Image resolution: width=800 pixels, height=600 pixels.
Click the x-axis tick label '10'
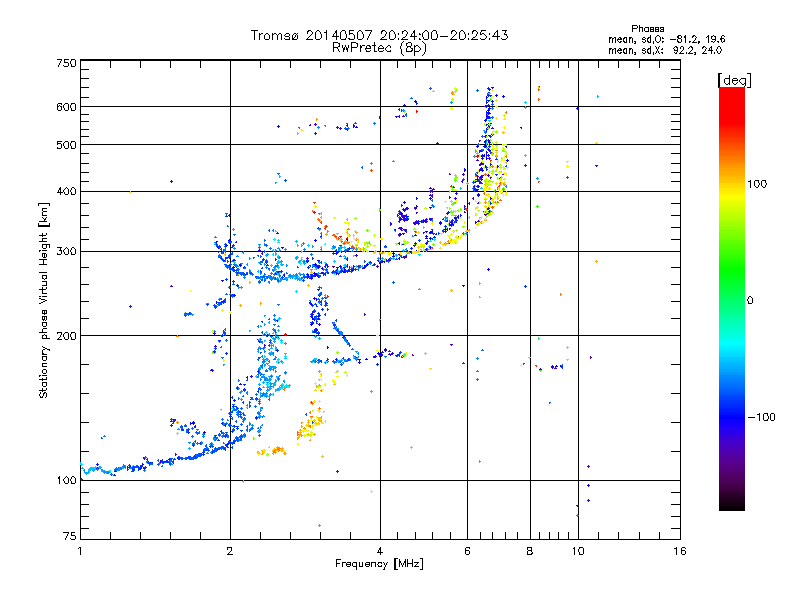[578, 551]
